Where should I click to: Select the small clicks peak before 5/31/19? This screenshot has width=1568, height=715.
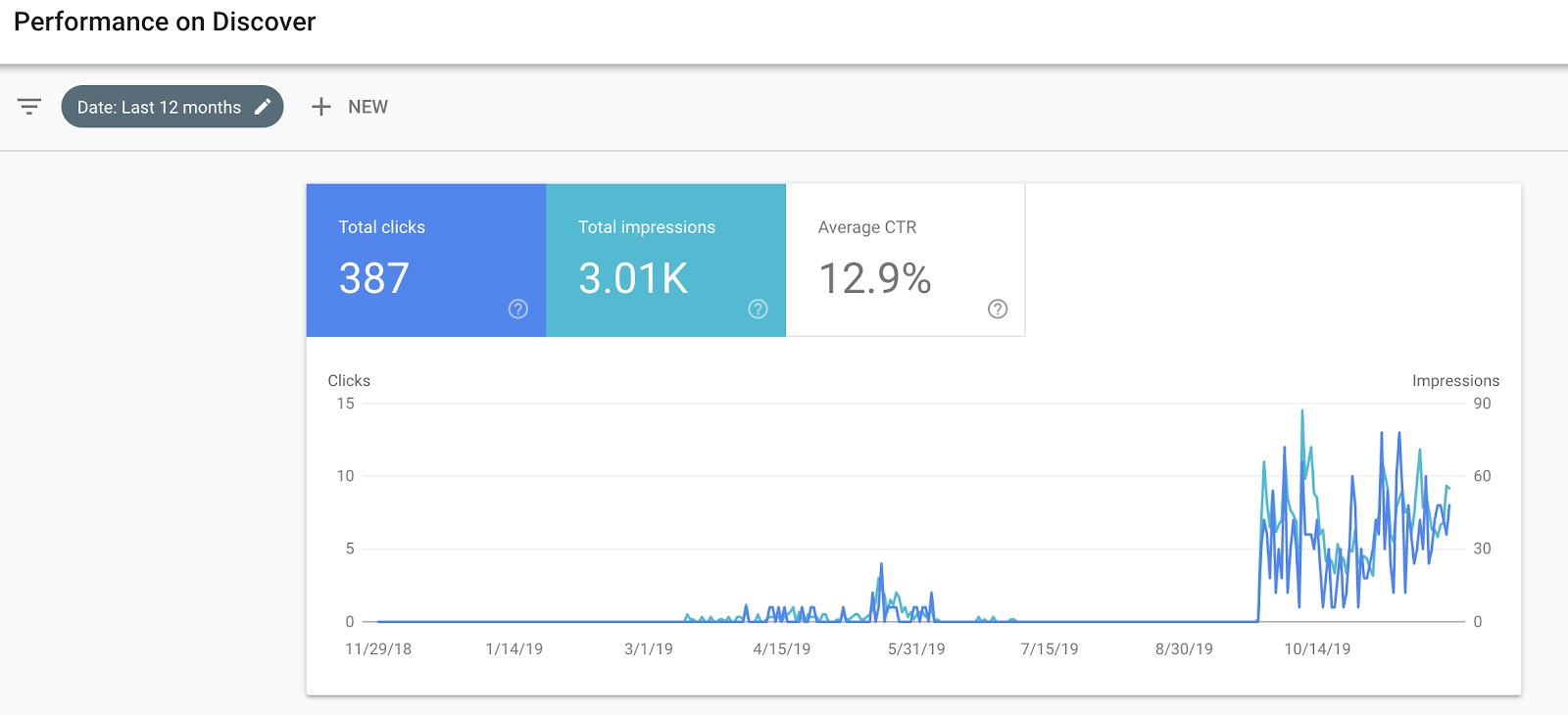click(881, 565)
